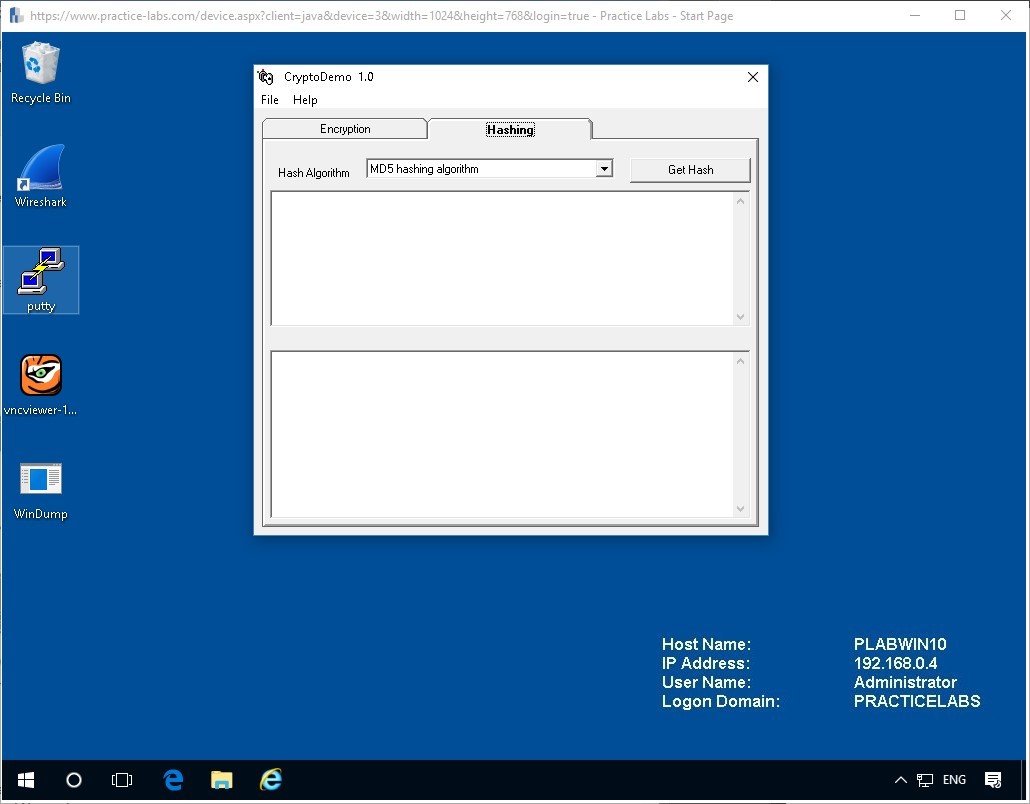Expand the Hash Algorithm dropdown
Screen dimensions: 1030x804
pos(604,168)
